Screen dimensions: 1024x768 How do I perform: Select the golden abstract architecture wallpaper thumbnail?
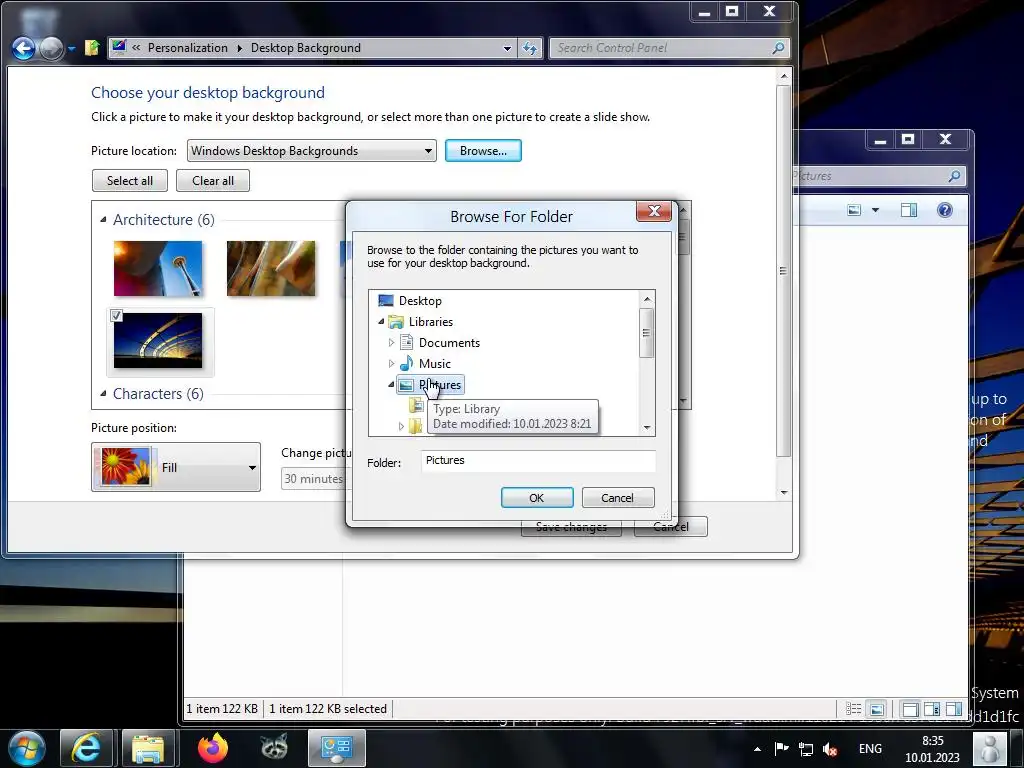pos(271,268)
